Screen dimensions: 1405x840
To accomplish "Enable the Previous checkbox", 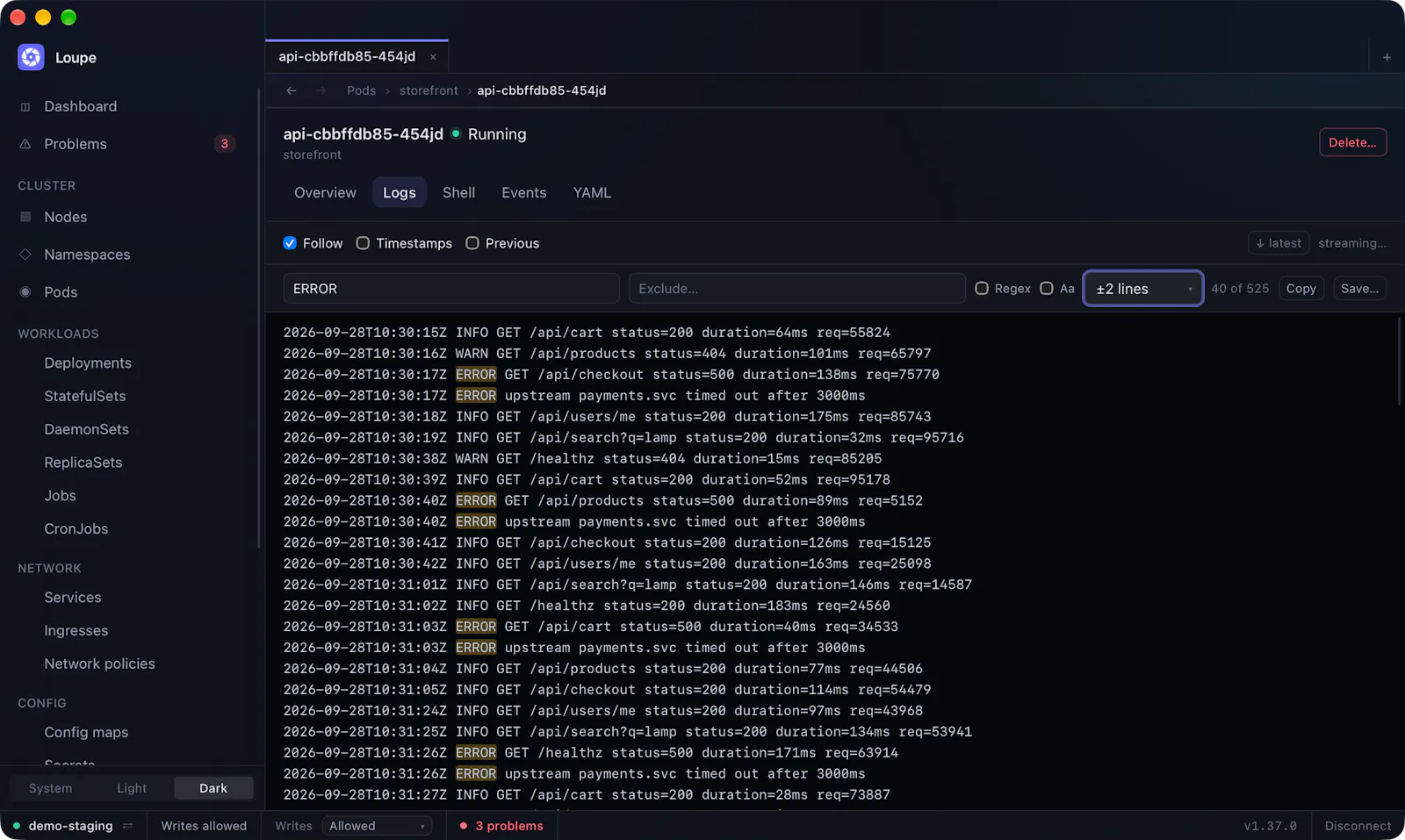I will point(472,243).
